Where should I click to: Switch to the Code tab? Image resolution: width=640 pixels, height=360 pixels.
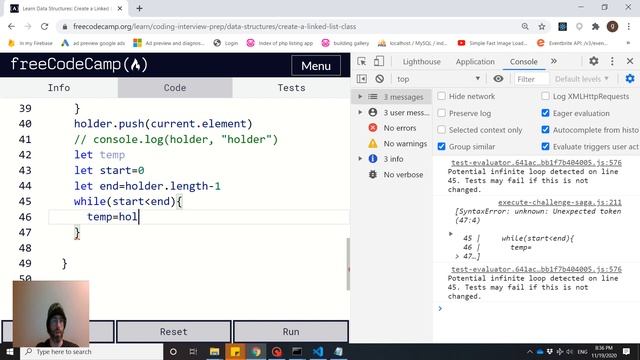tap(175, 88)
